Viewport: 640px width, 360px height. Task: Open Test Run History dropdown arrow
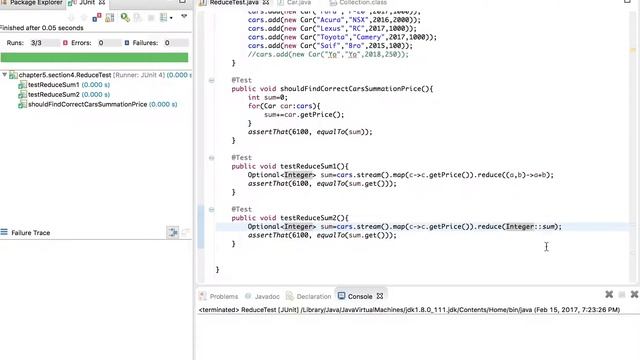[x=171, y=18]
